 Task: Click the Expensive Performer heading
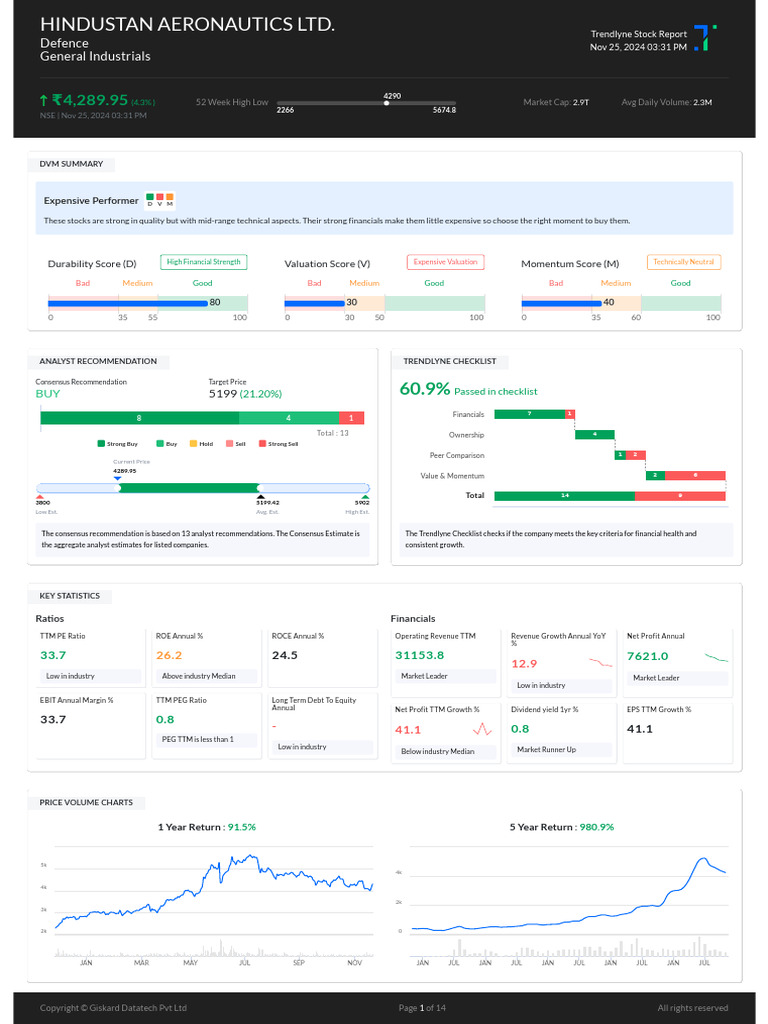[91, 200]
